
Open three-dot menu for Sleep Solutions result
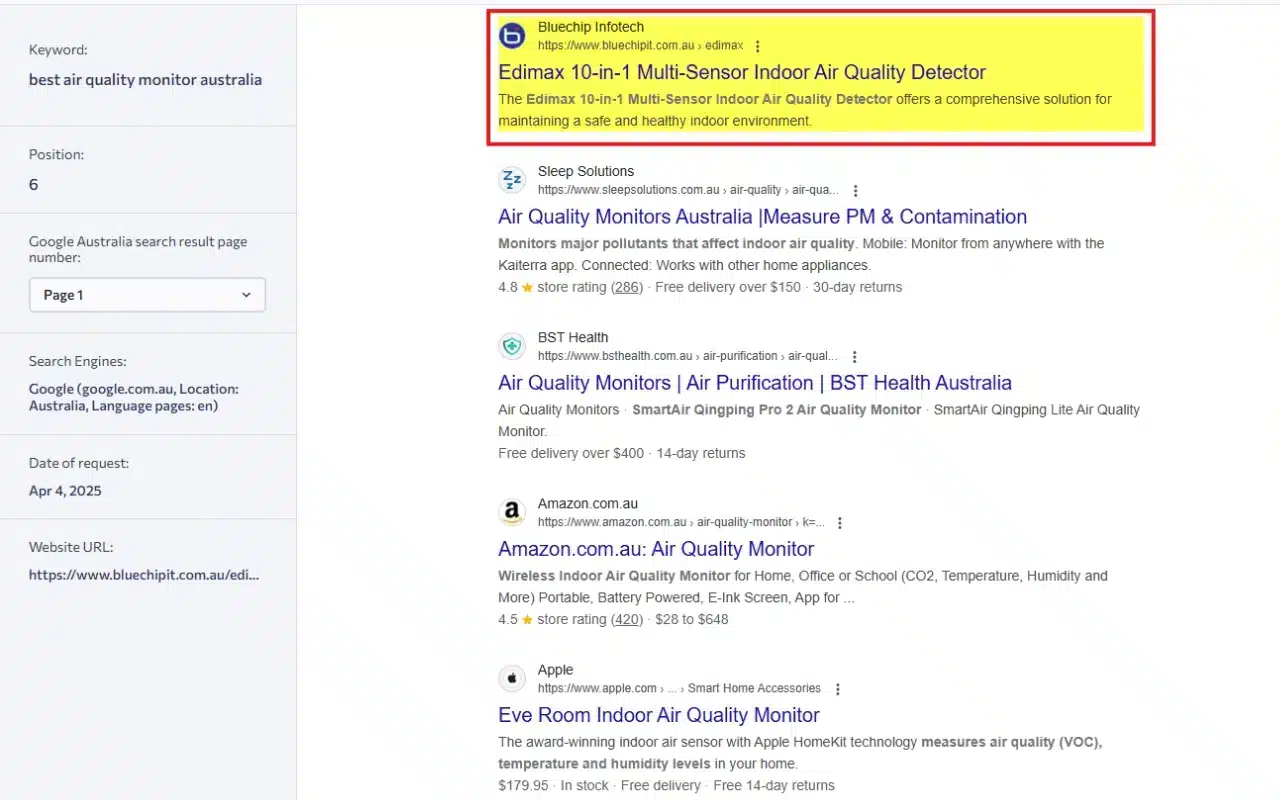pos(855,190)
